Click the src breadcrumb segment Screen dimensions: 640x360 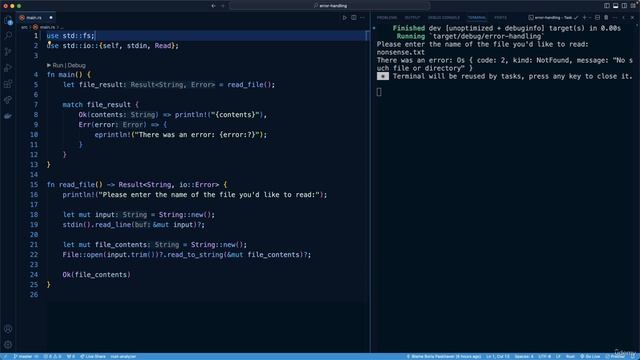point(24,27)
